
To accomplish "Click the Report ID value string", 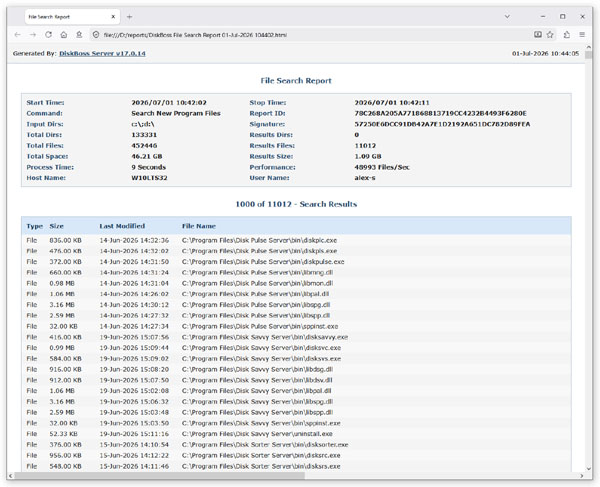I will click(440, 113).
